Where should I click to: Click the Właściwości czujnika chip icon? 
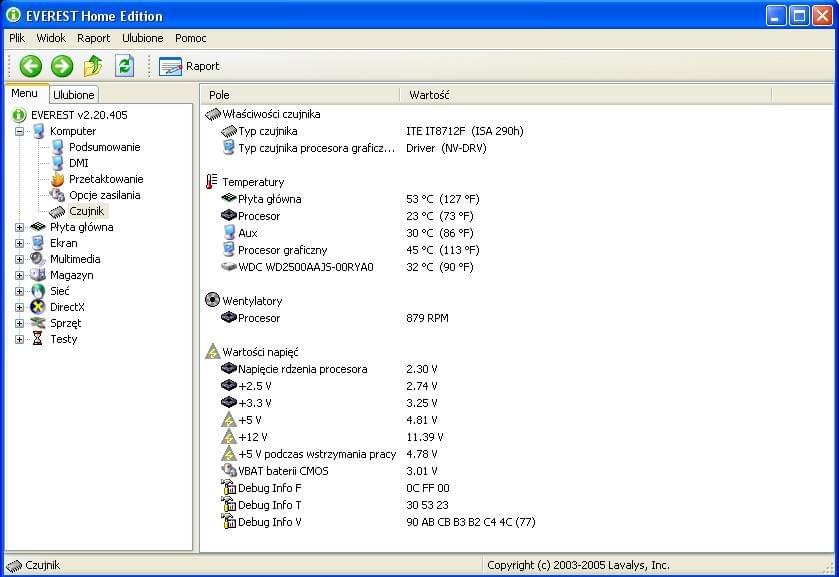click(213, 114)
